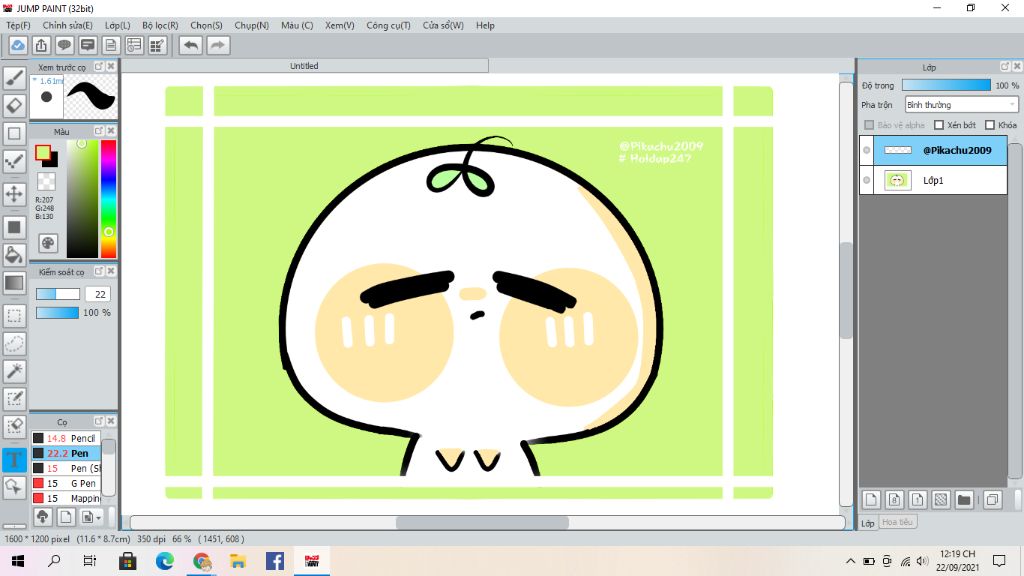Add new 1-bit layer
The height and width of the screenshot is (576, 1024).
point(918,500)
